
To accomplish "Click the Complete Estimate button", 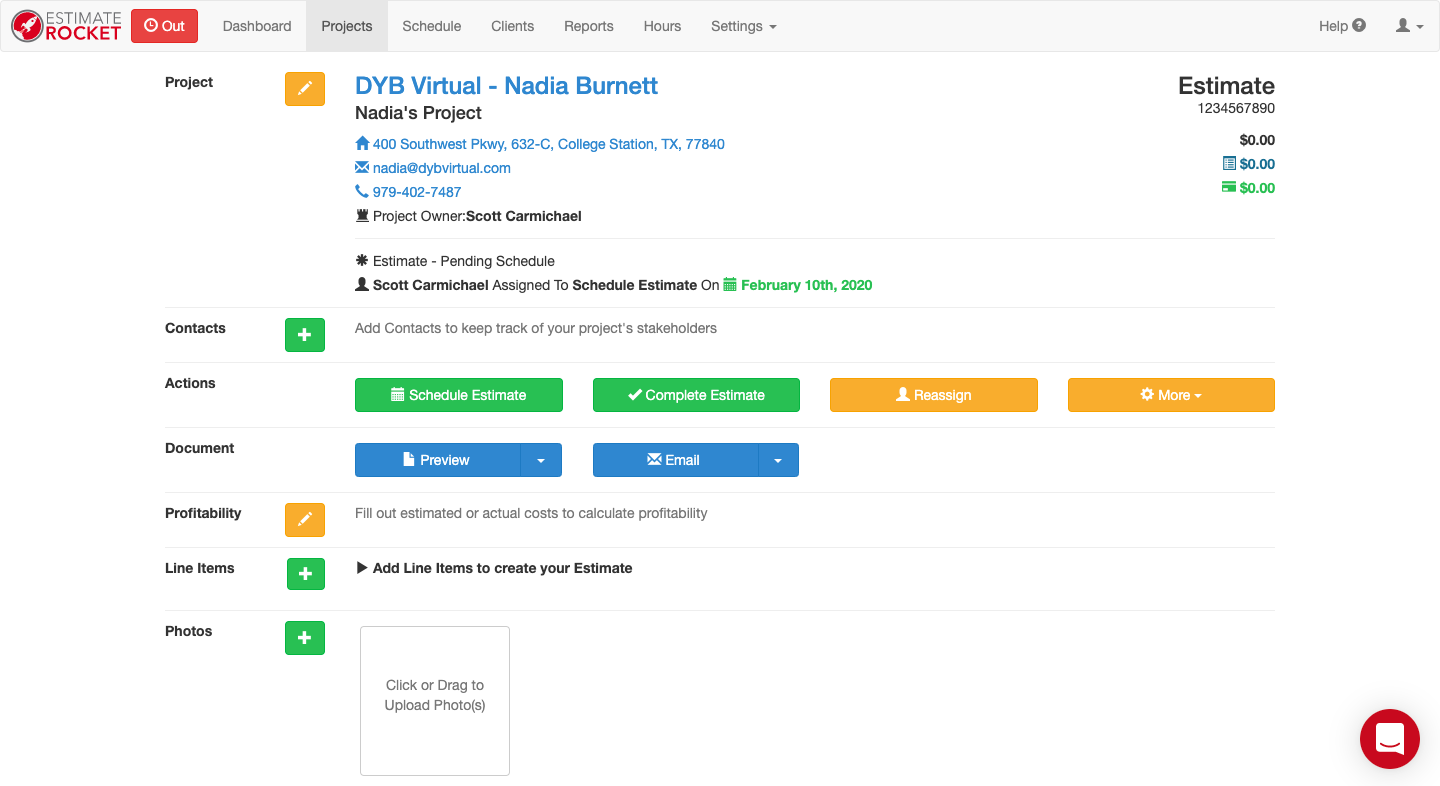I will 696,395.
